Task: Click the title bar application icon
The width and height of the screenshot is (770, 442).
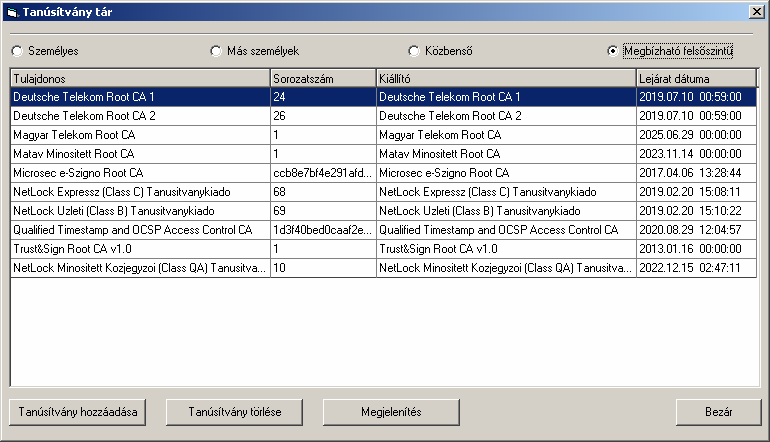Action: [13, 12]
